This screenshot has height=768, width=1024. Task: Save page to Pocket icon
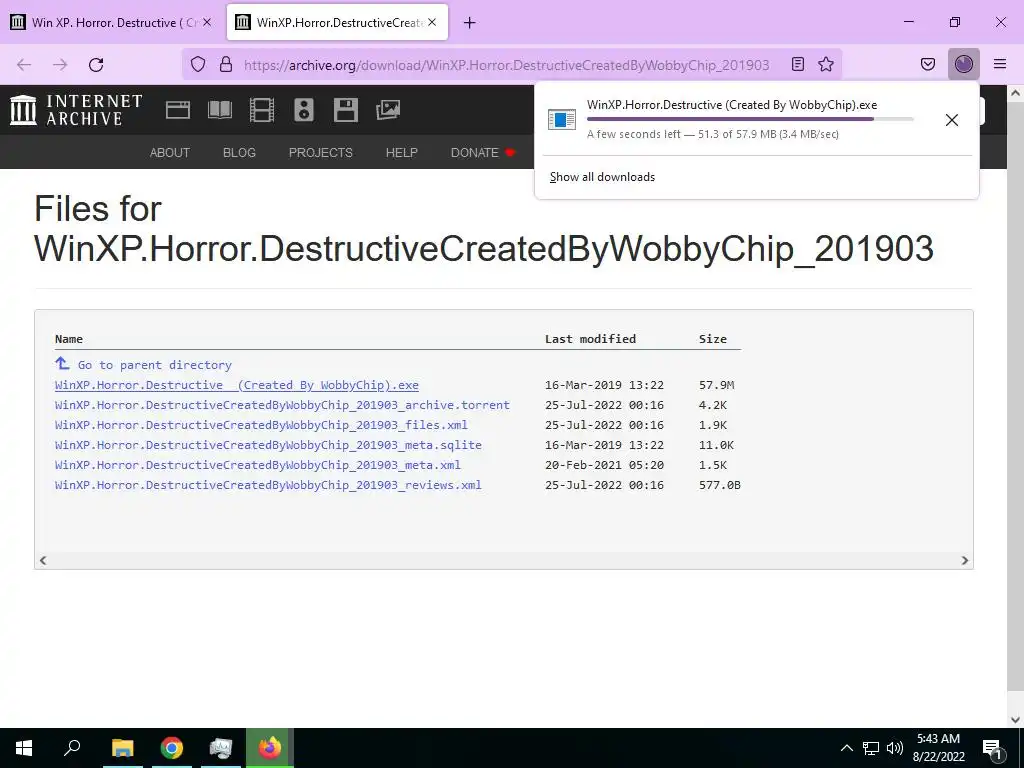point(927,64)
